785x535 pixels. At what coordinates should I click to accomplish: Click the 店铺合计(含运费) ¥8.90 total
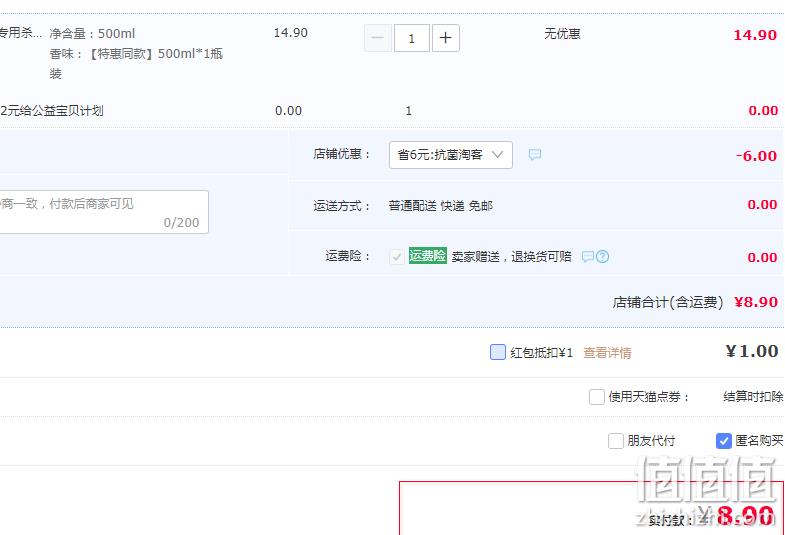click(x=695, y=302)
